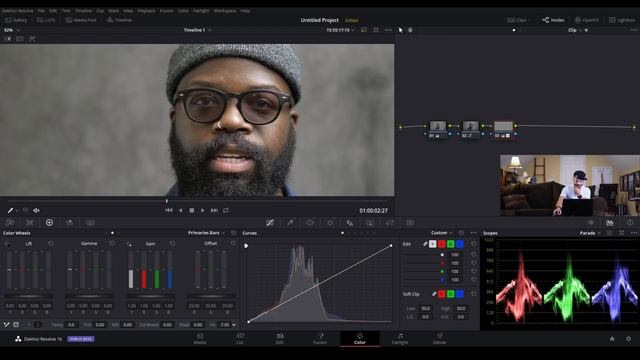This screenshot has width=640, height=360.
Task: Jump to the previous clip
Action: tap(169, 211)
